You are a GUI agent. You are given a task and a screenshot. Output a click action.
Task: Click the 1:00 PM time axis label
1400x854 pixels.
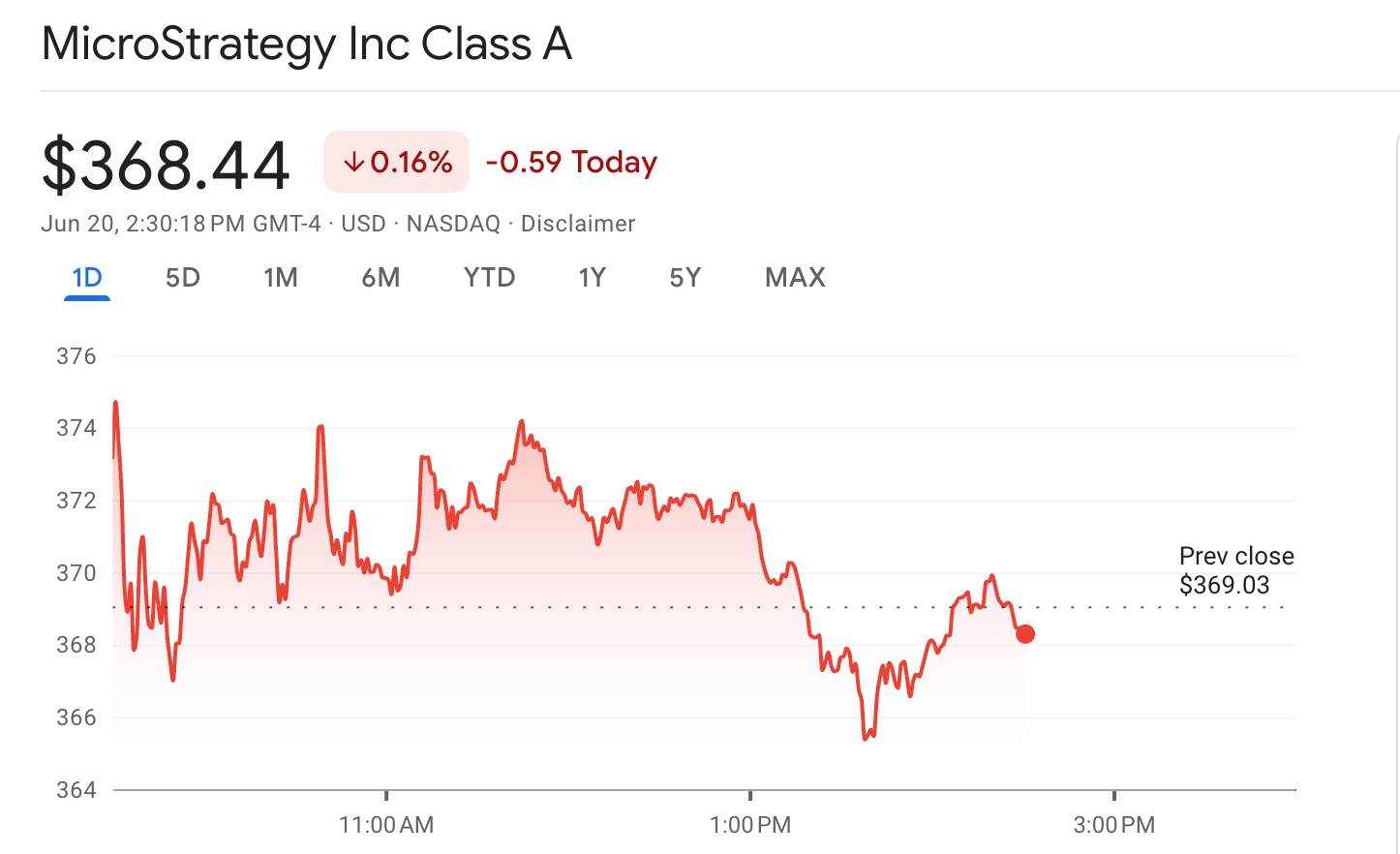coord(750,825)
